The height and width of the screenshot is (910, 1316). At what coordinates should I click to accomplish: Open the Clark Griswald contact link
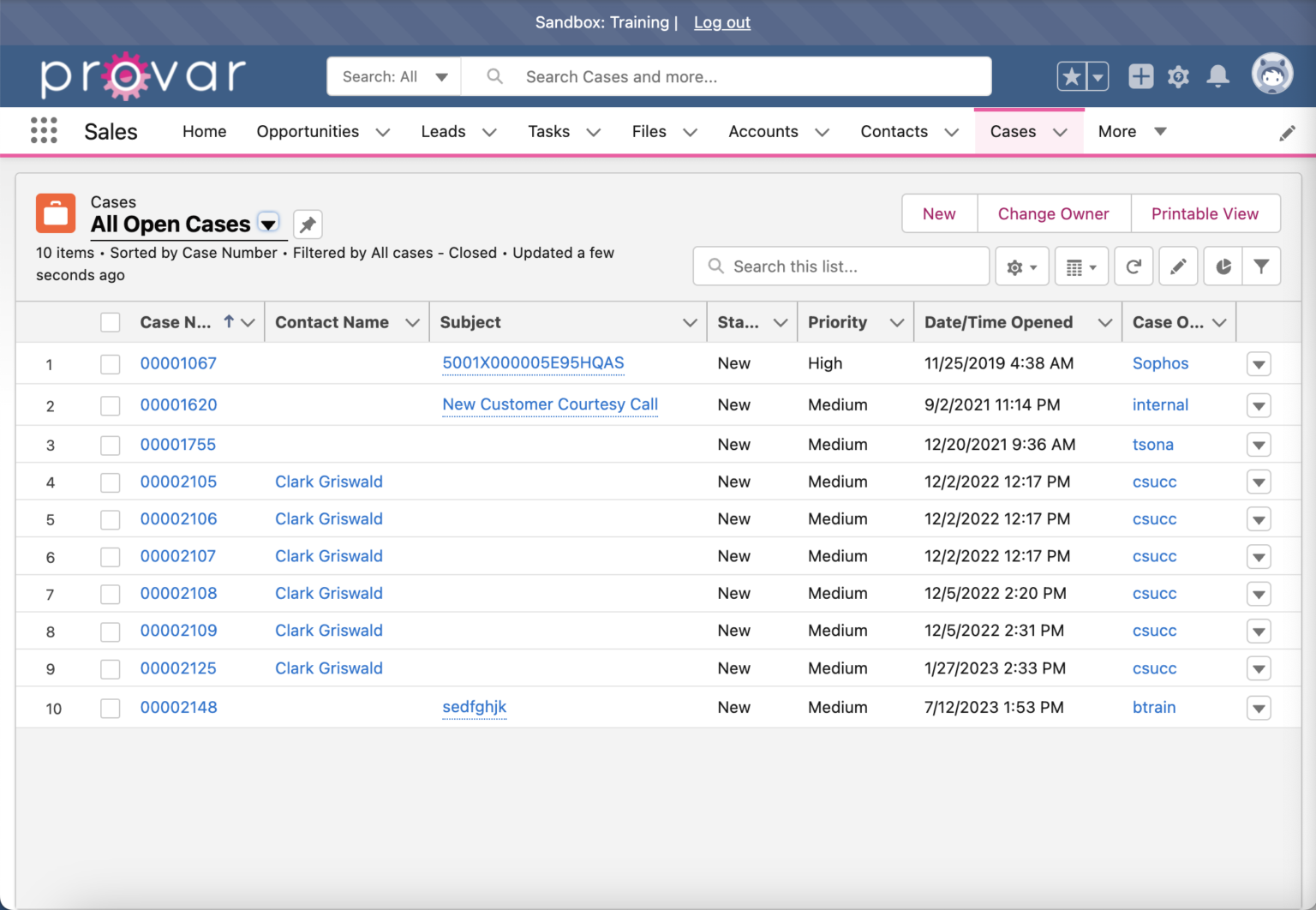click(328, 482)
